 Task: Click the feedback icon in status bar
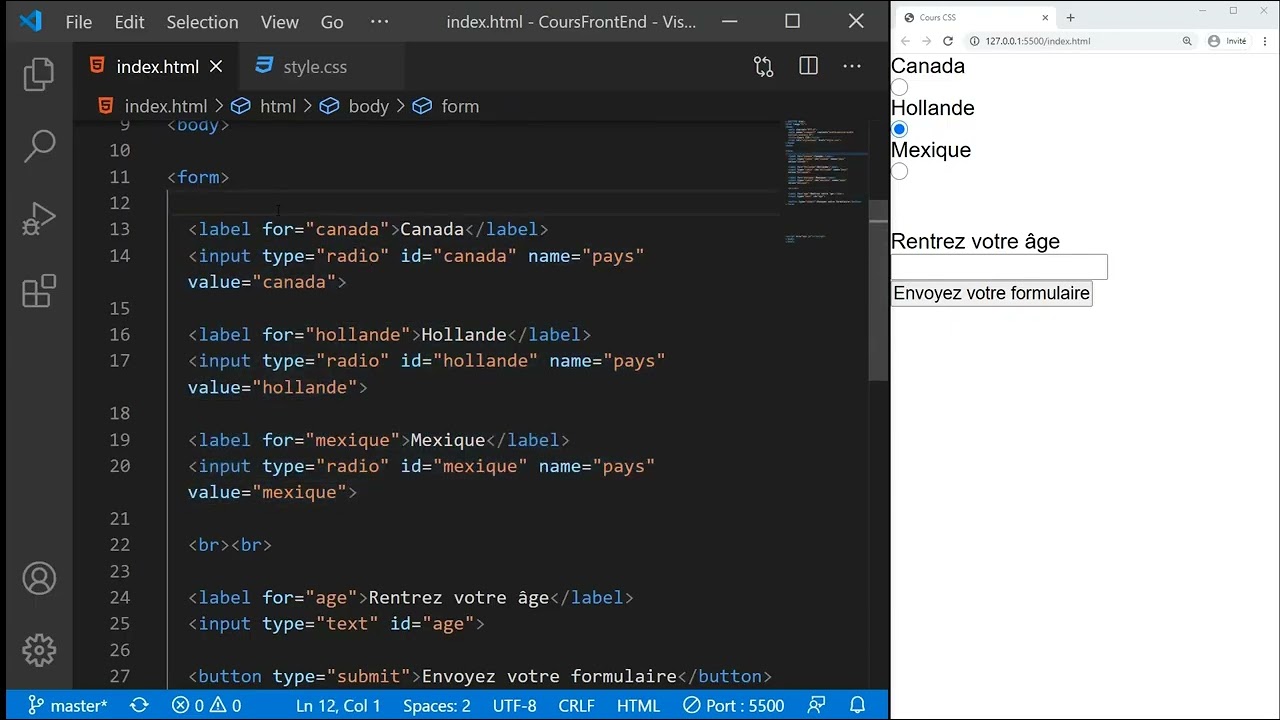click(817, 706)
